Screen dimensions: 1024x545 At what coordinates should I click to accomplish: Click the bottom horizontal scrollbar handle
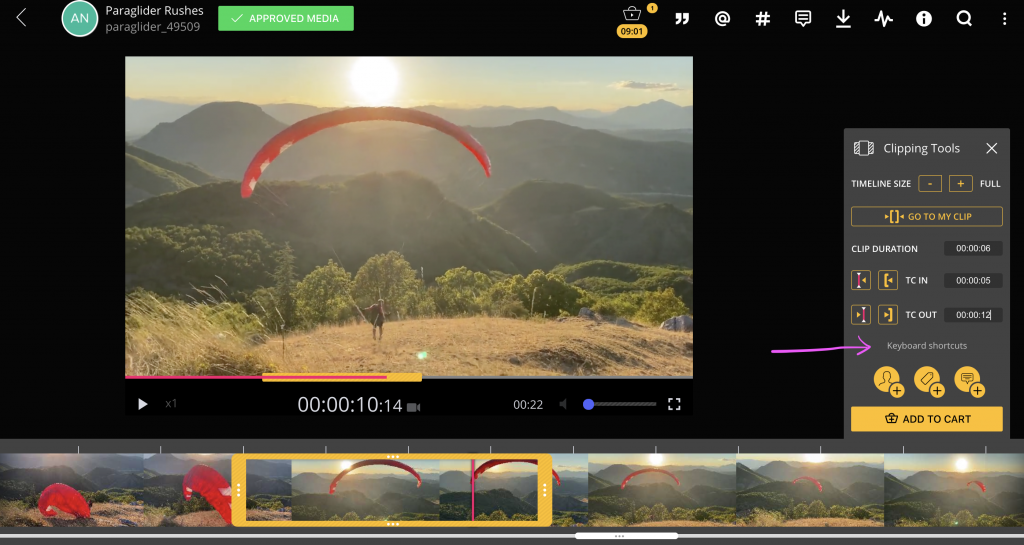(x=626, y=536)
